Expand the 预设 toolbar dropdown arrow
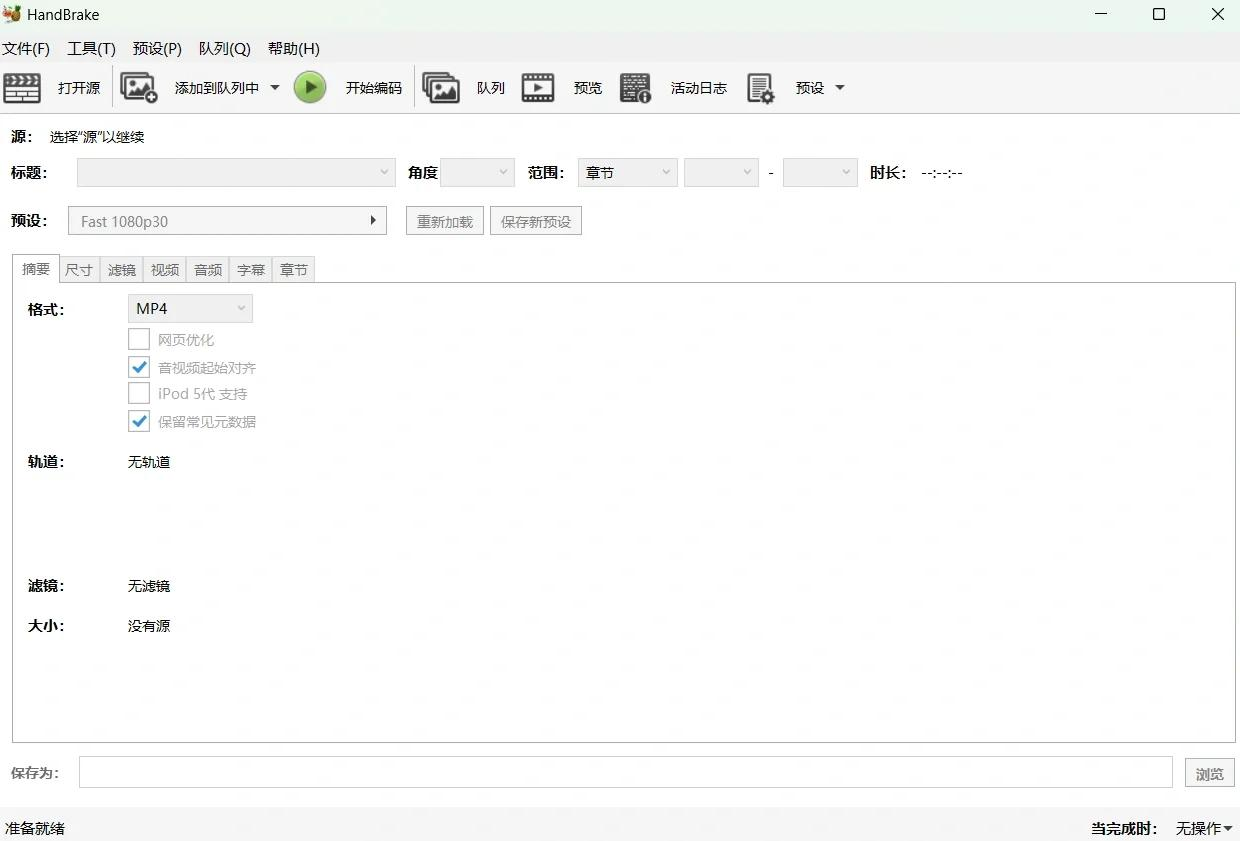The image size is (1240, 841). (x=840, y=88)
